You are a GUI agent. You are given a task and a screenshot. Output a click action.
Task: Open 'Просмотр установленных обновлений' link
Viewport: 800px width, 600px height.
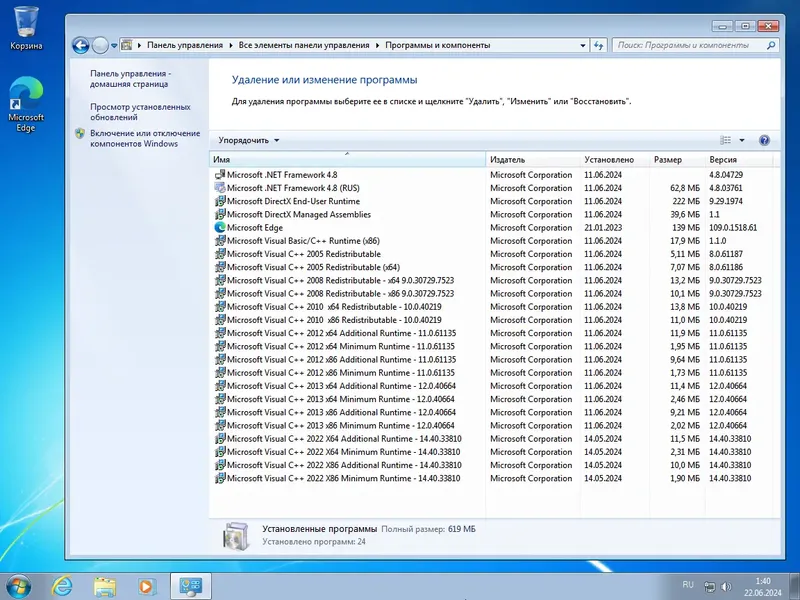pyautogui.click(x=140, y=112)
